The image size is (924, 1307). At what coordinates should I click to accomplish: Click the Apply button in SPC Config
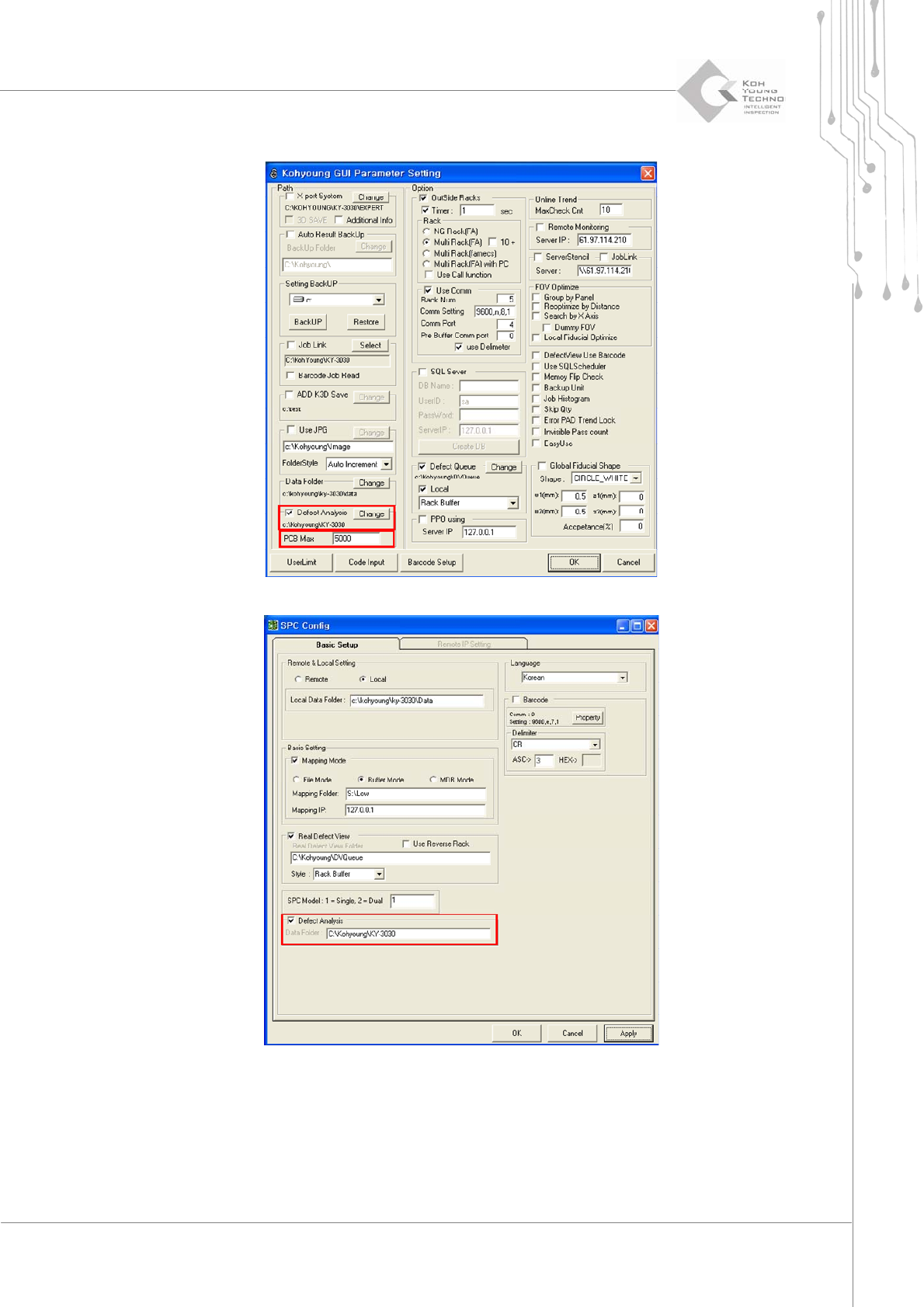tap(628, 1034)
